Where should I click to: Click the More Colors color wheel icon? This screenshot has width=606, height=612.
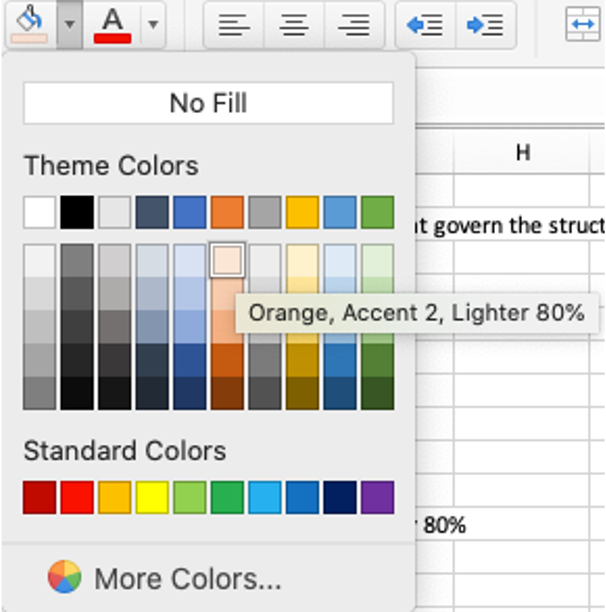coord(65,577)
